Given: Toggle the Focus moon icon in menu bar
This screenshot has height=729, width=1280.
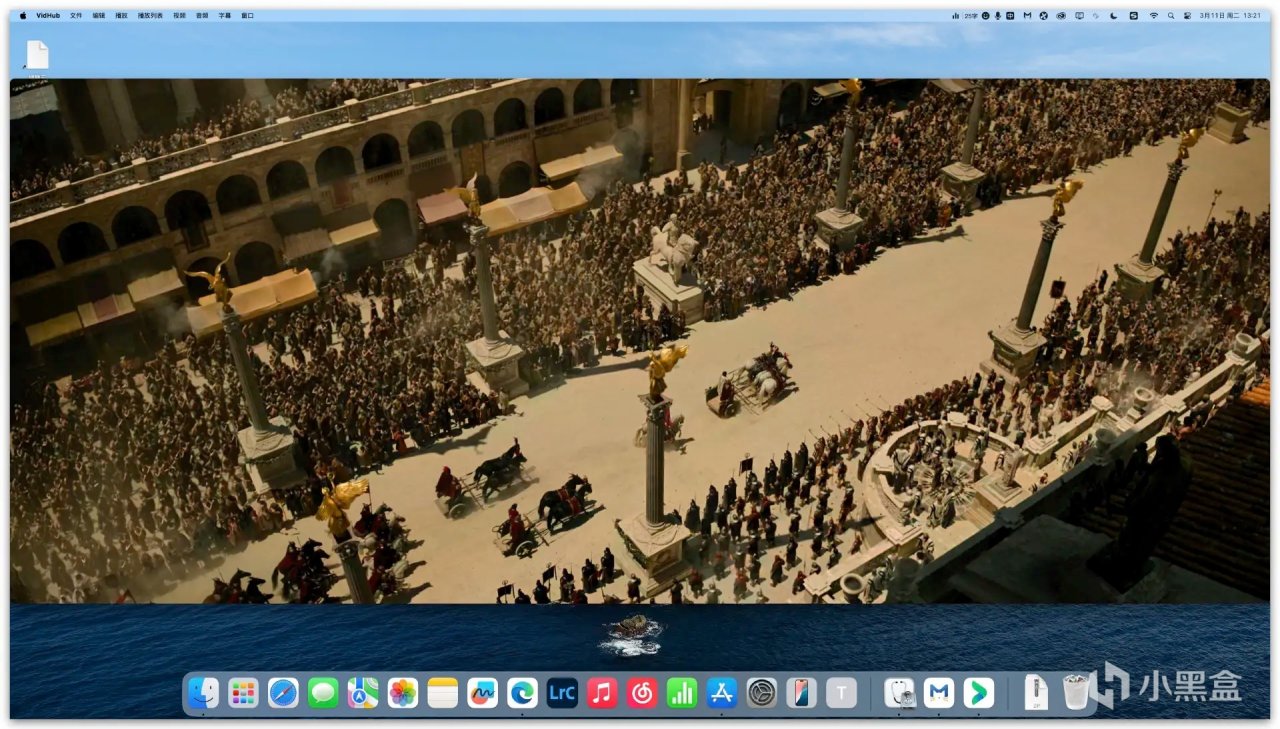Looking at the screenshot, I should pos(1114,16).
